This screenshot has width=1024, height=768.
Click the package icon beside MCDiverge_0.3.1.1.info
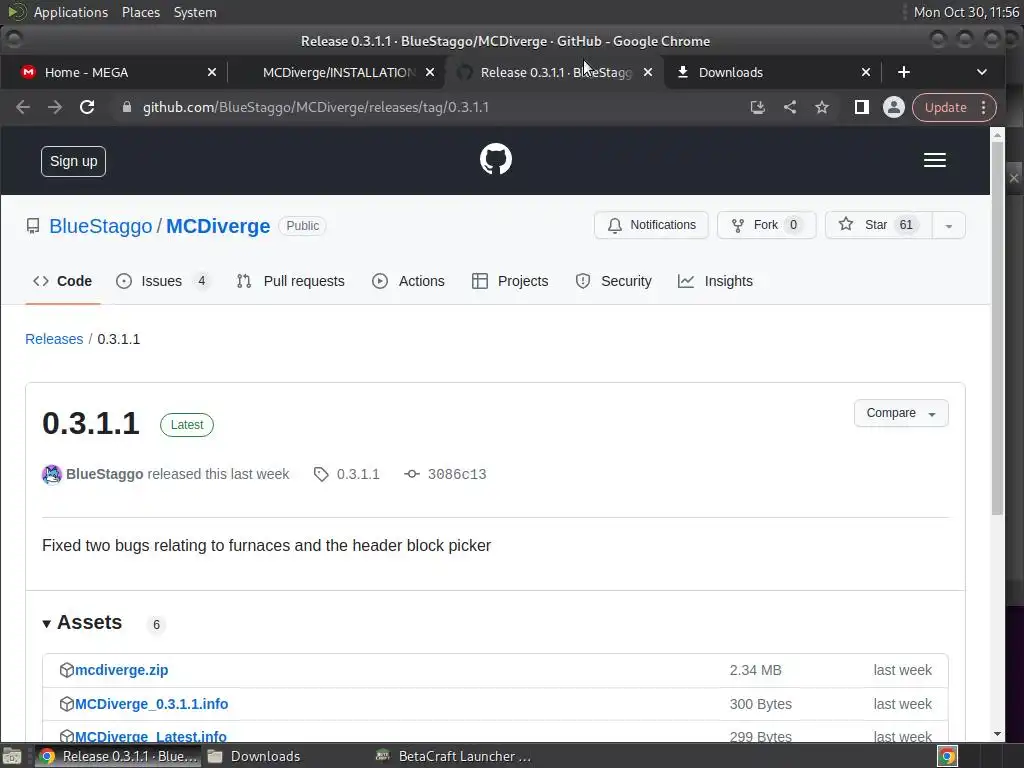(66, 704)
